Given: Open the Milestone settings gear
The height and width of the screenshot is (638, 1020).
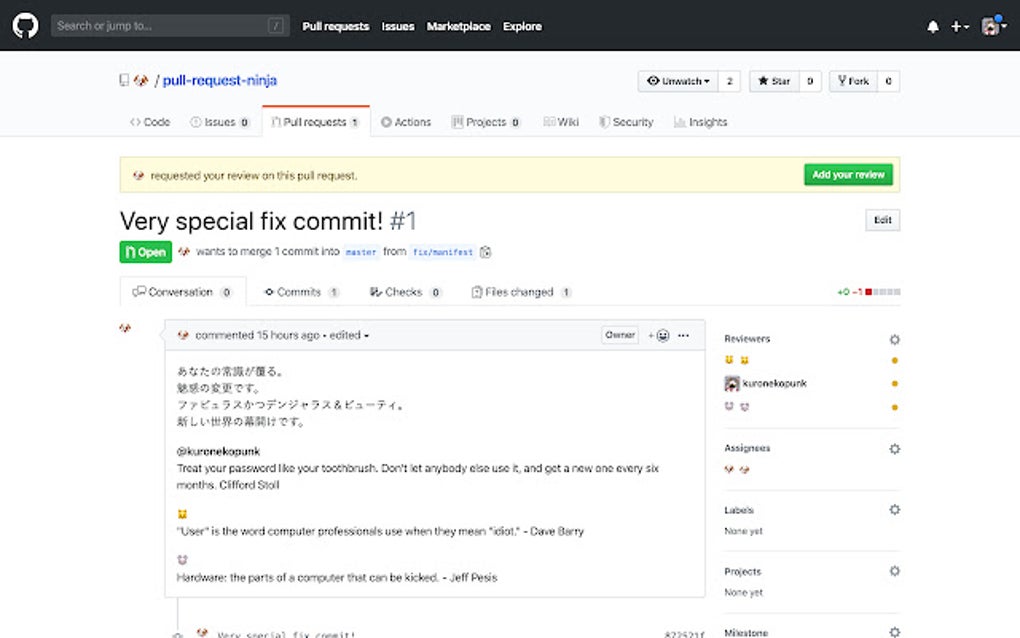Looking at the screenshot, I should tap(893, 631).
